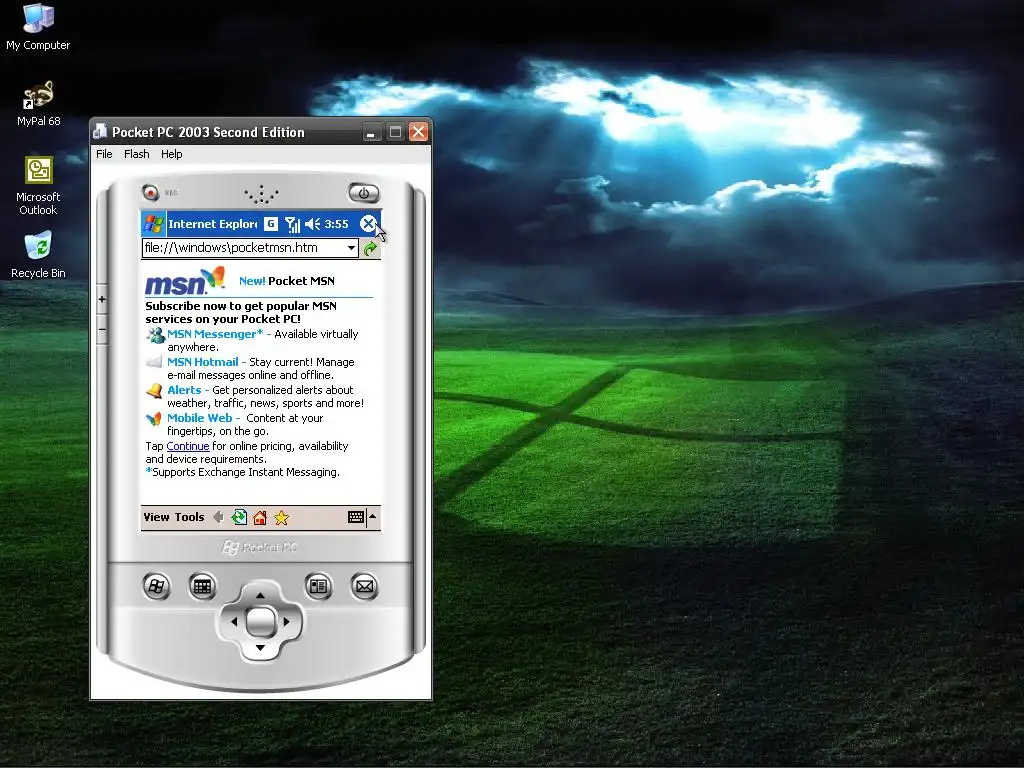This screenshot has height=768, width=1024.
Task: Click the D-pad down arrow
Action: tap(261, 648)
